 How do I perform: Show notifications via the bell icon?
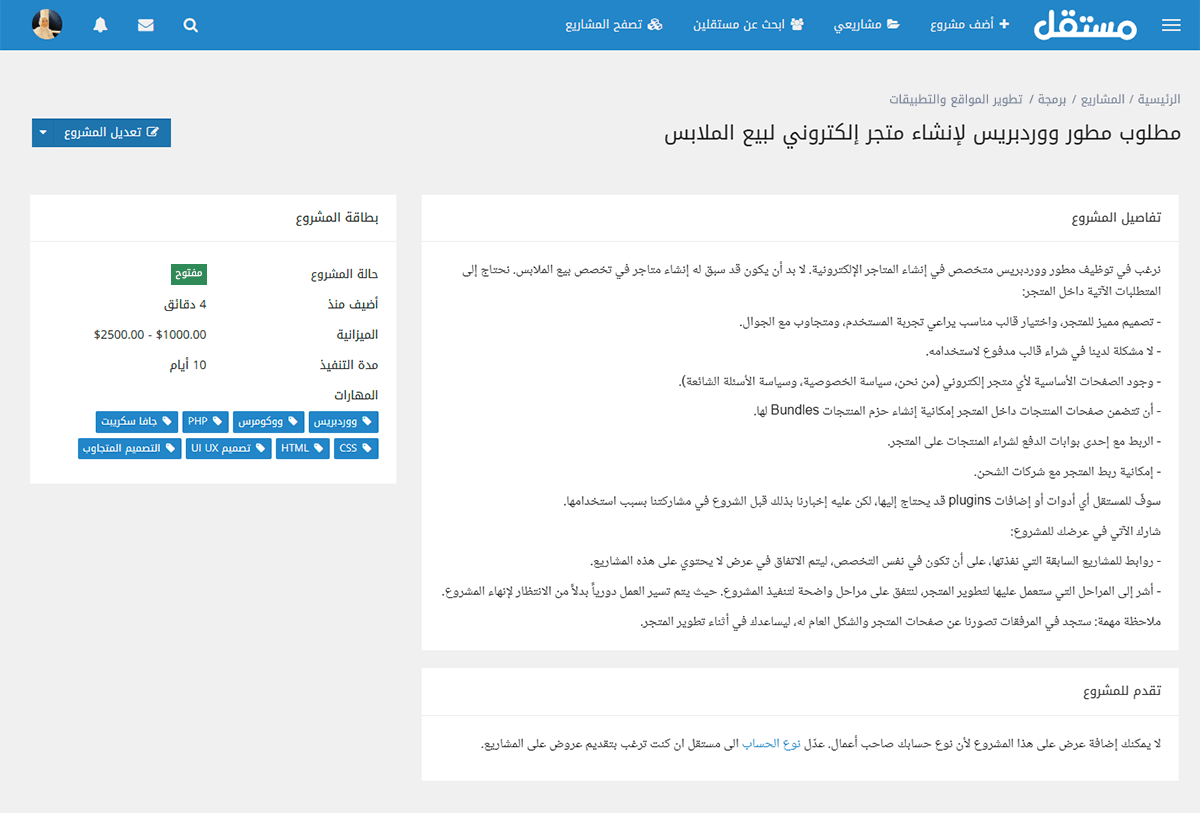[100, 25]
